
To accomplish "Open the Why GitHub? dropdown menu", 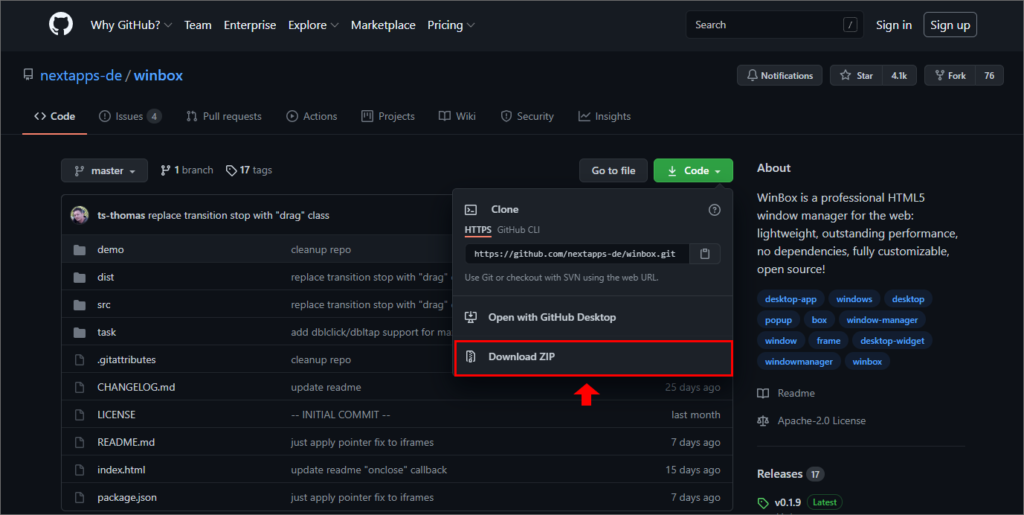I will pyautogui.click(x=131, y=25).
